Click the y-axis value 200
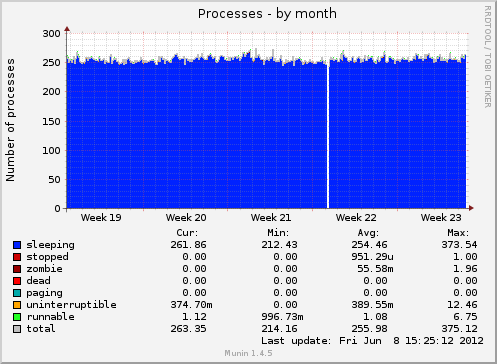Image resolution: width=497 pixels, height=364 pixels. point(51,92)
